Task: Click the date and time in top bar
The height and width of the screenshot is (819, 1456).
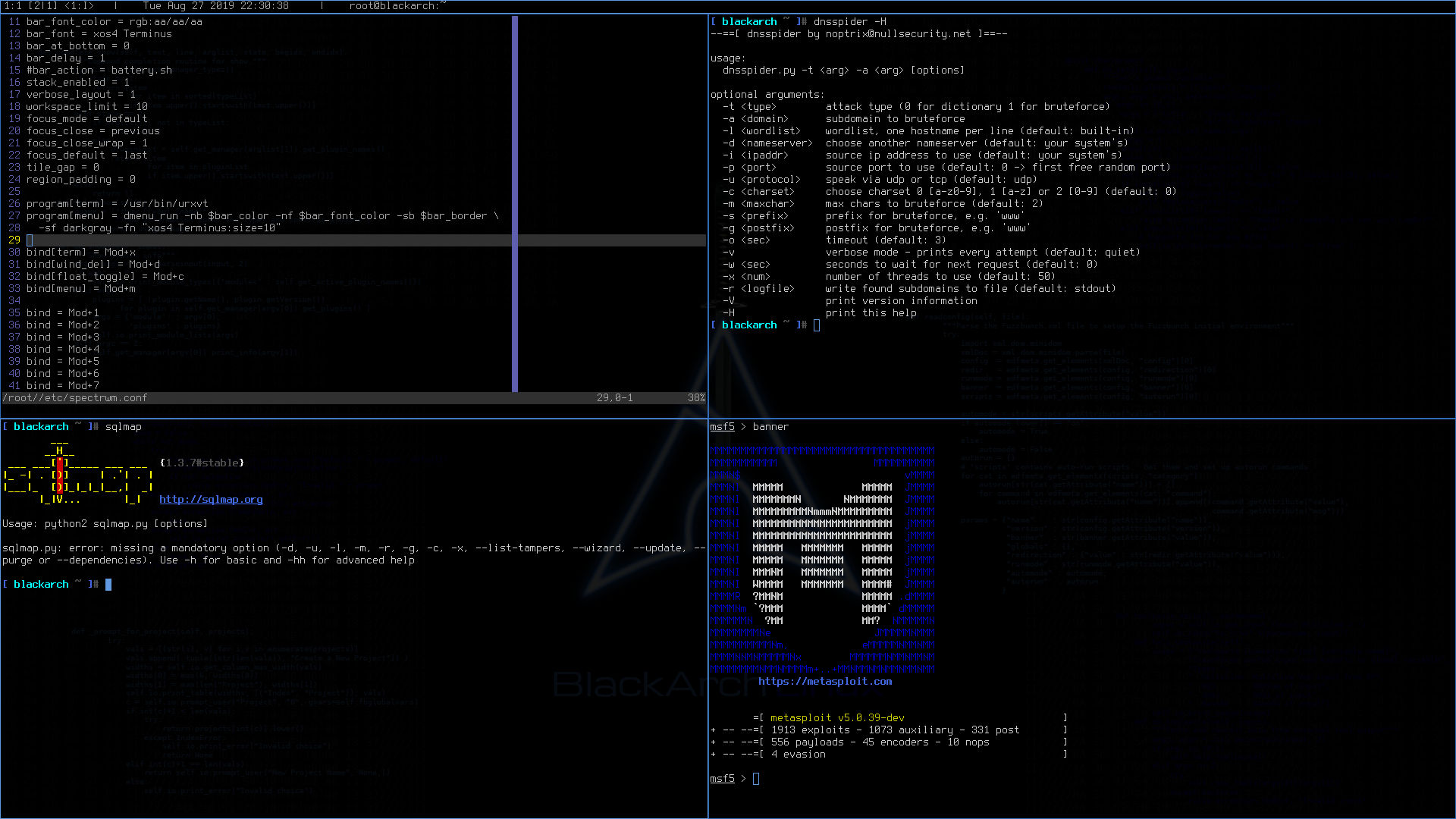Action: pos(215,6)
